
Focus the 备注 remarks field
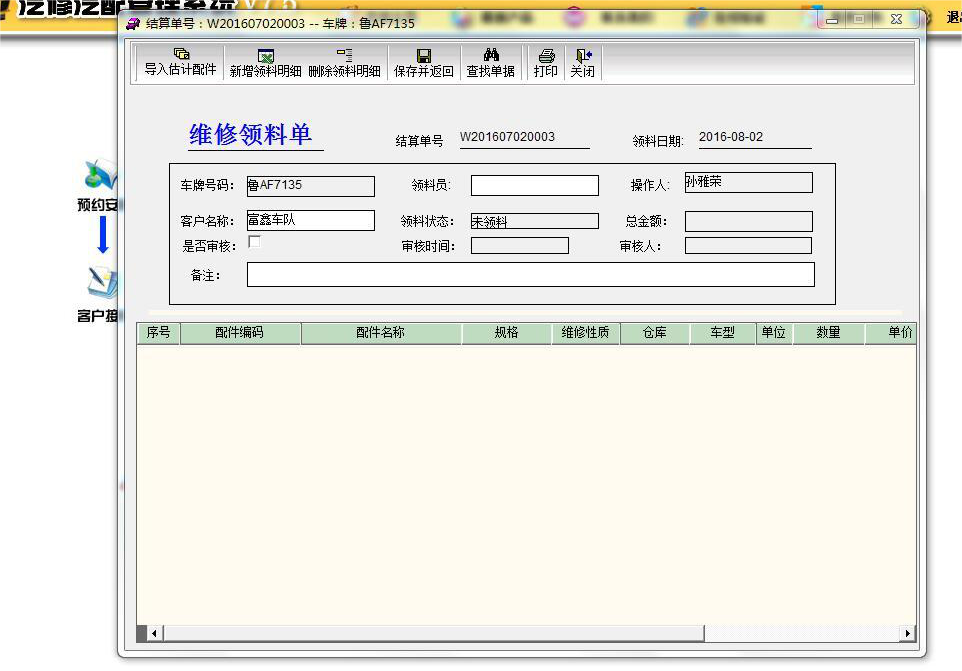pyautogui.click(x=531, y=275)
